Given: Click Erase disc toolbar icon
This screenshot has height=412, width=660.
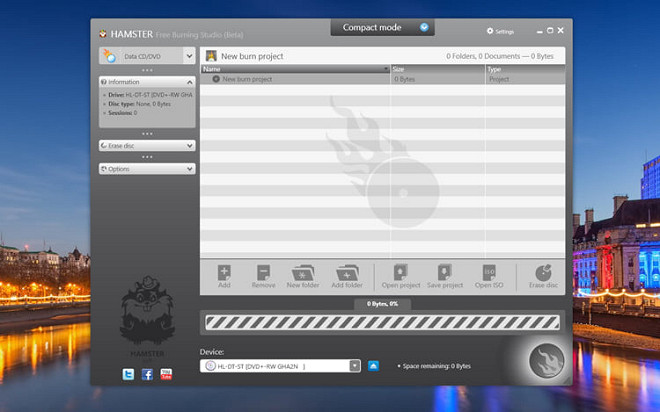Looking at the screenshot, I should point(543,276).
